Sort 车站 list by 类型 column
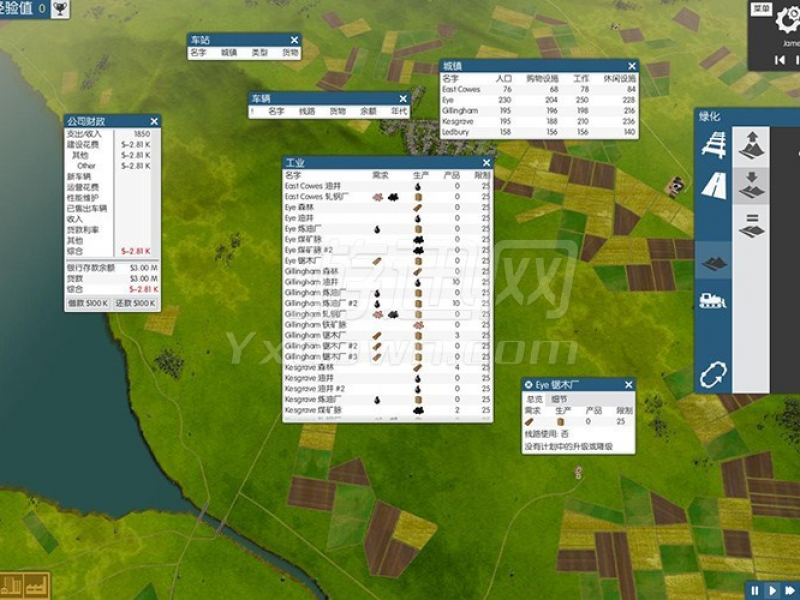Image resolution: width=800 pixels, height=600 pixels. [259, 53]
